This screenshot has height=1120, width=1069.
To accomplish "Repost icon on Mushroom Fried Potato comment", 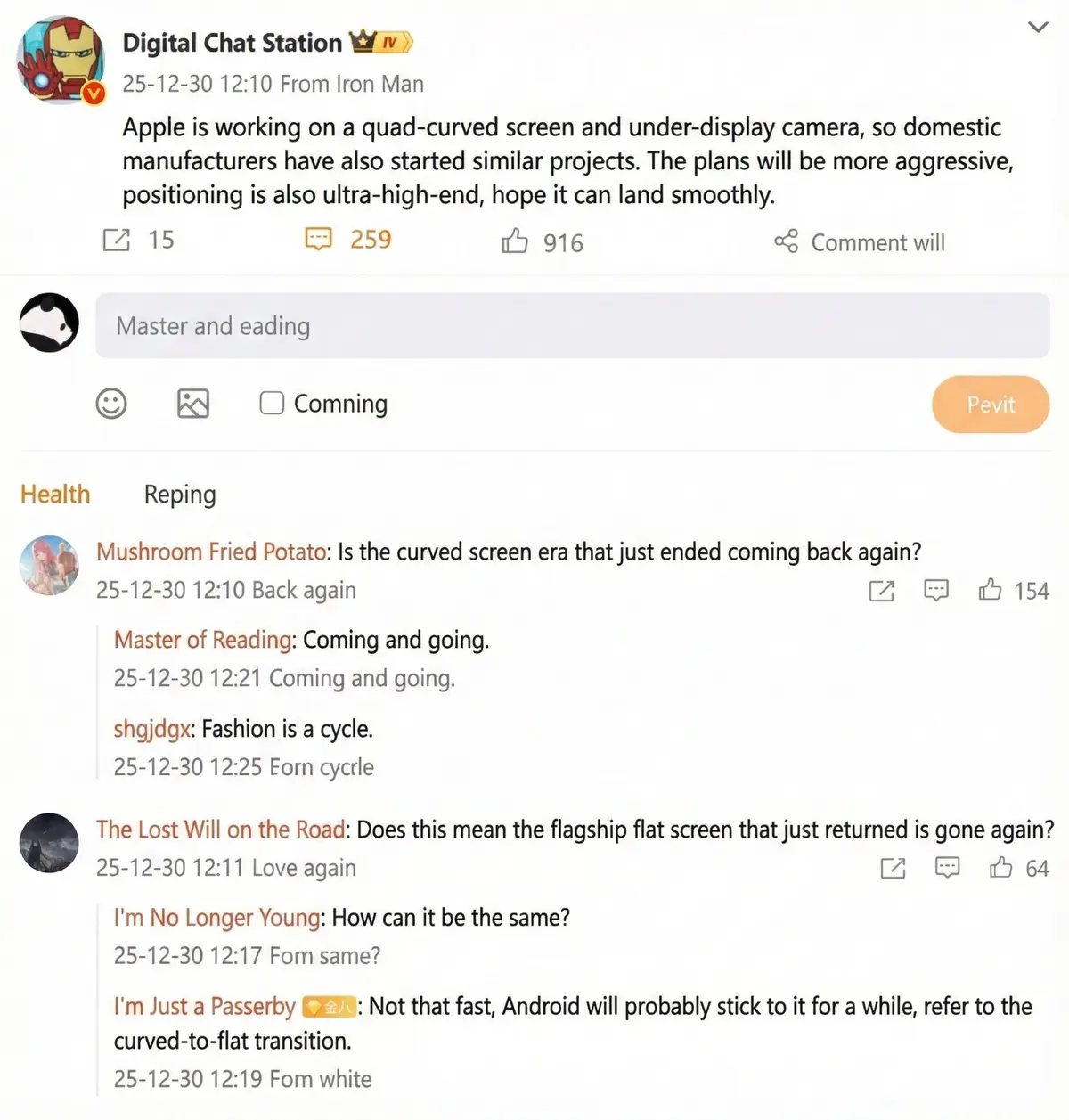I will pos(881,591).
